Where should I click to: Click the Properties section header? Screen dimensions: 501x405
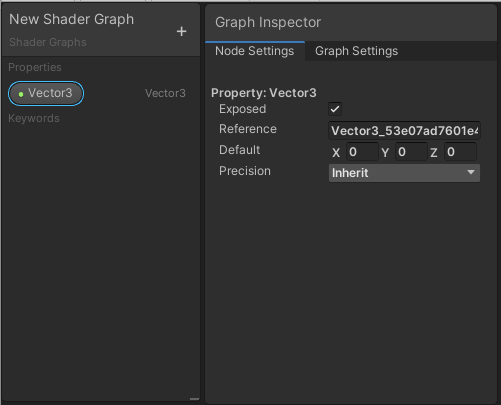coord(35,67)
